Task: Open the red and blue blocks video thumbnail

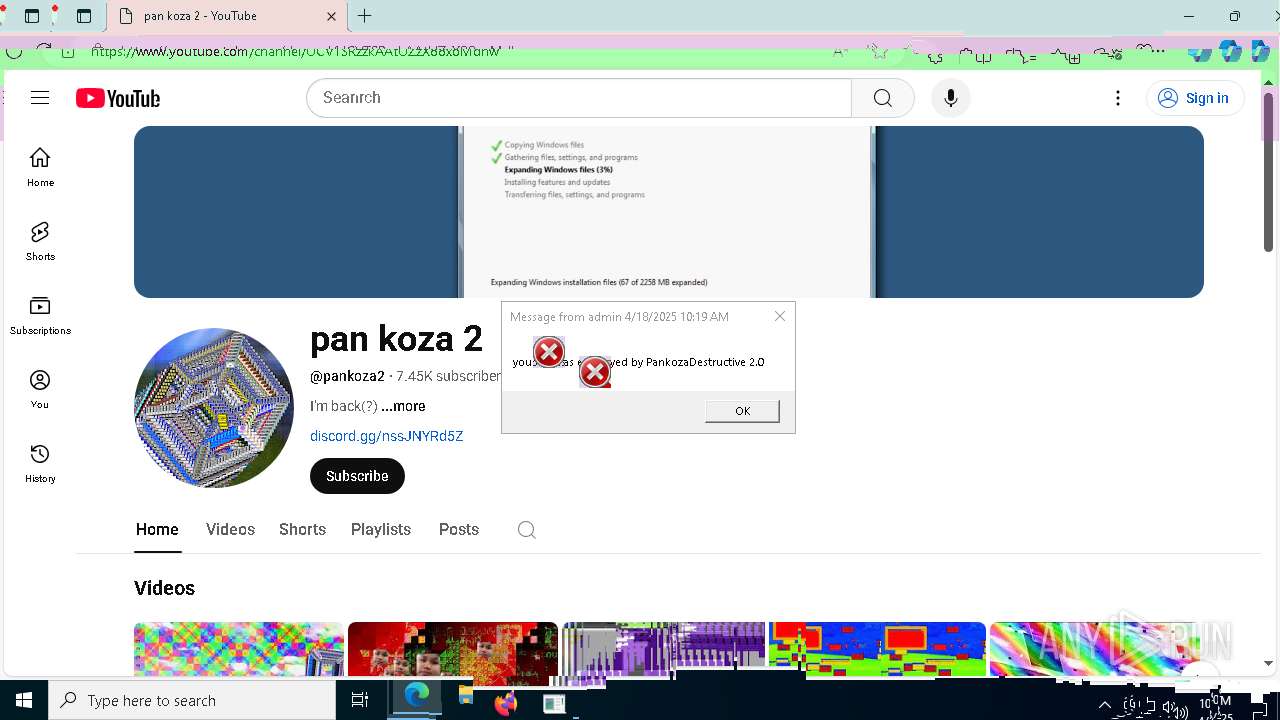Action: 877,649
